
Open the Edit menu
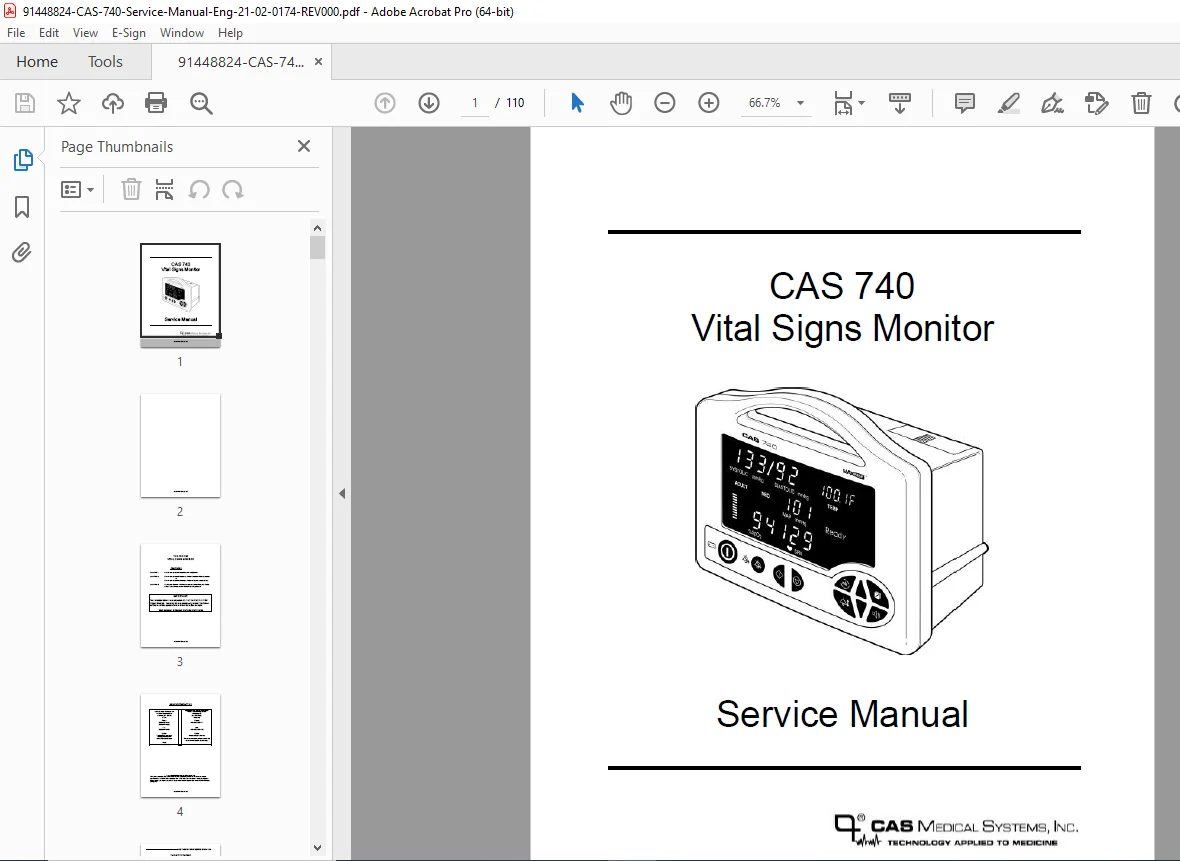pyautogui.click(x=49, y=33)
